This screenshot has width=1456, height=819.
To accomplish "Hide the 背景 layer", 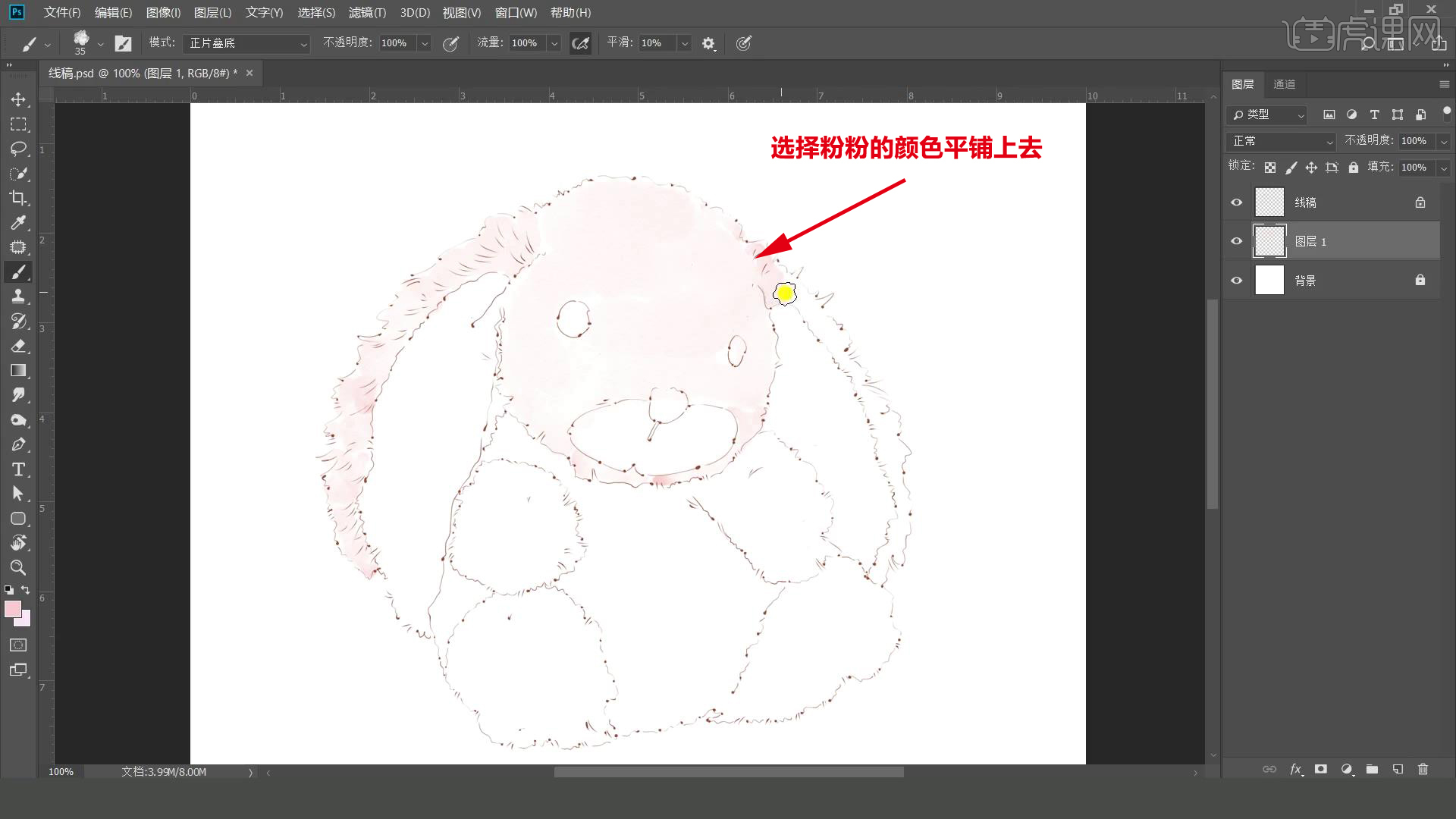I will coord(1237,281).
